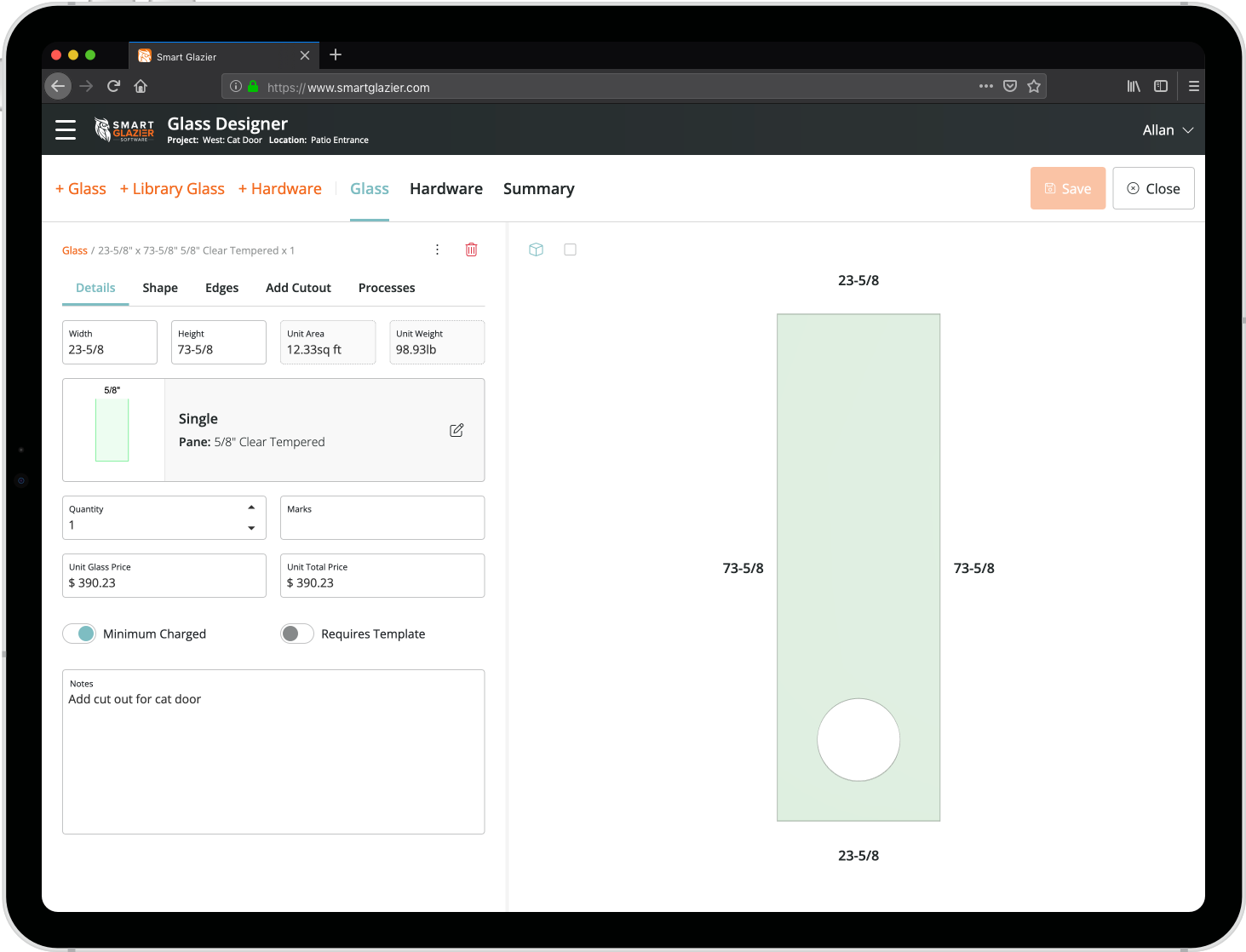This screenshot has width=1246, height=952.
Task: Click the Unit Total Price field
Action: pyautogui.click(x=382, y=576)
